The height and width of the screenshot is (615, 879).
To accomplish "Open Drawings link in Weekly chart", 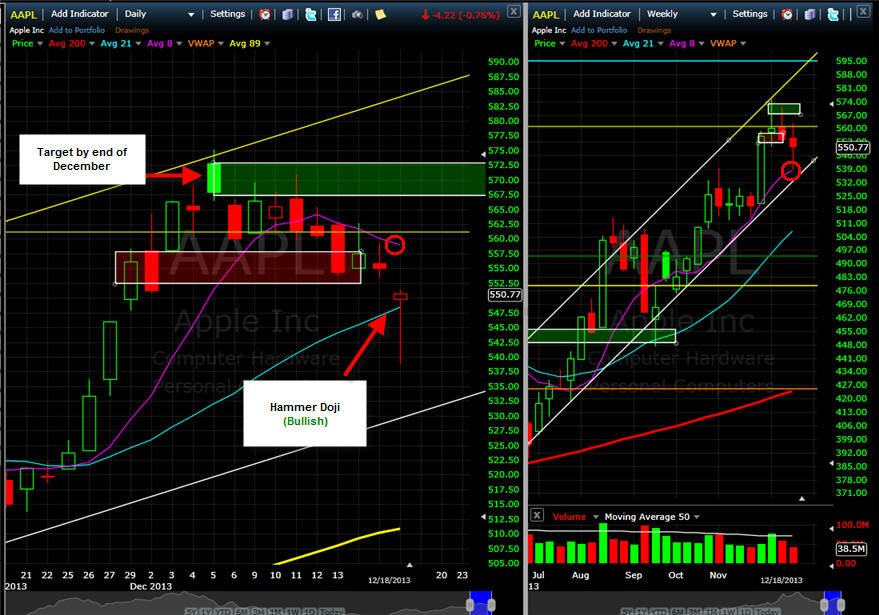I will pyautogui.click(x=654, y=30).
